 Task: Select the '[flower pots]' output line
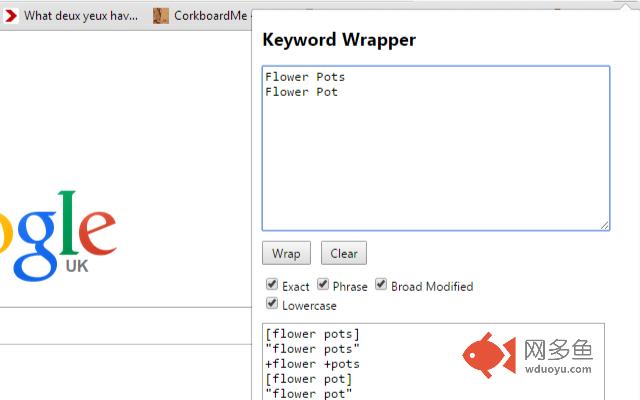click(x=312, y=334)
